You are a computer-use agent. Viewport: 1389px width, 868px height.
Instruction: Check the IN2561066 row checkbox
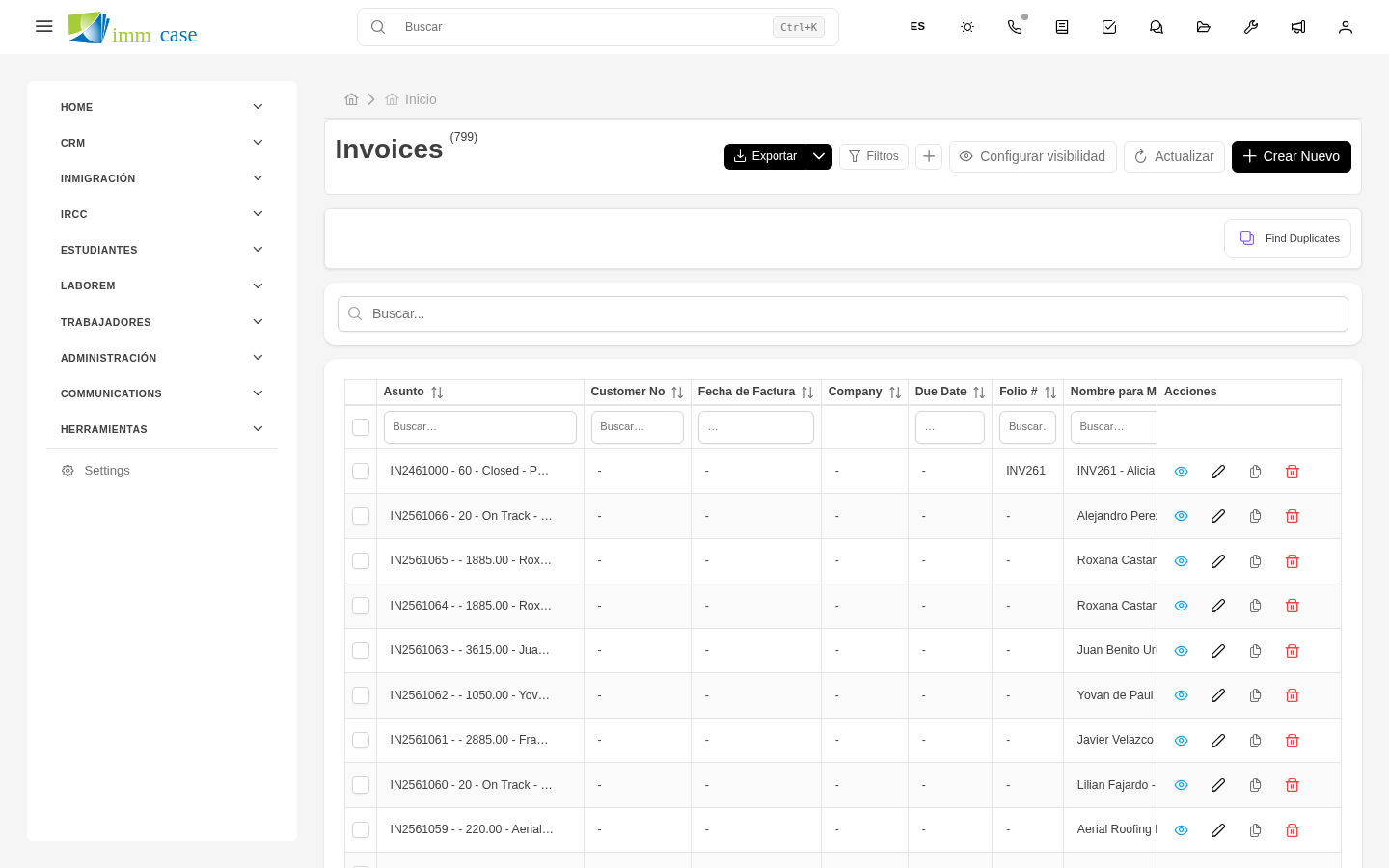(x=361, y=516)
